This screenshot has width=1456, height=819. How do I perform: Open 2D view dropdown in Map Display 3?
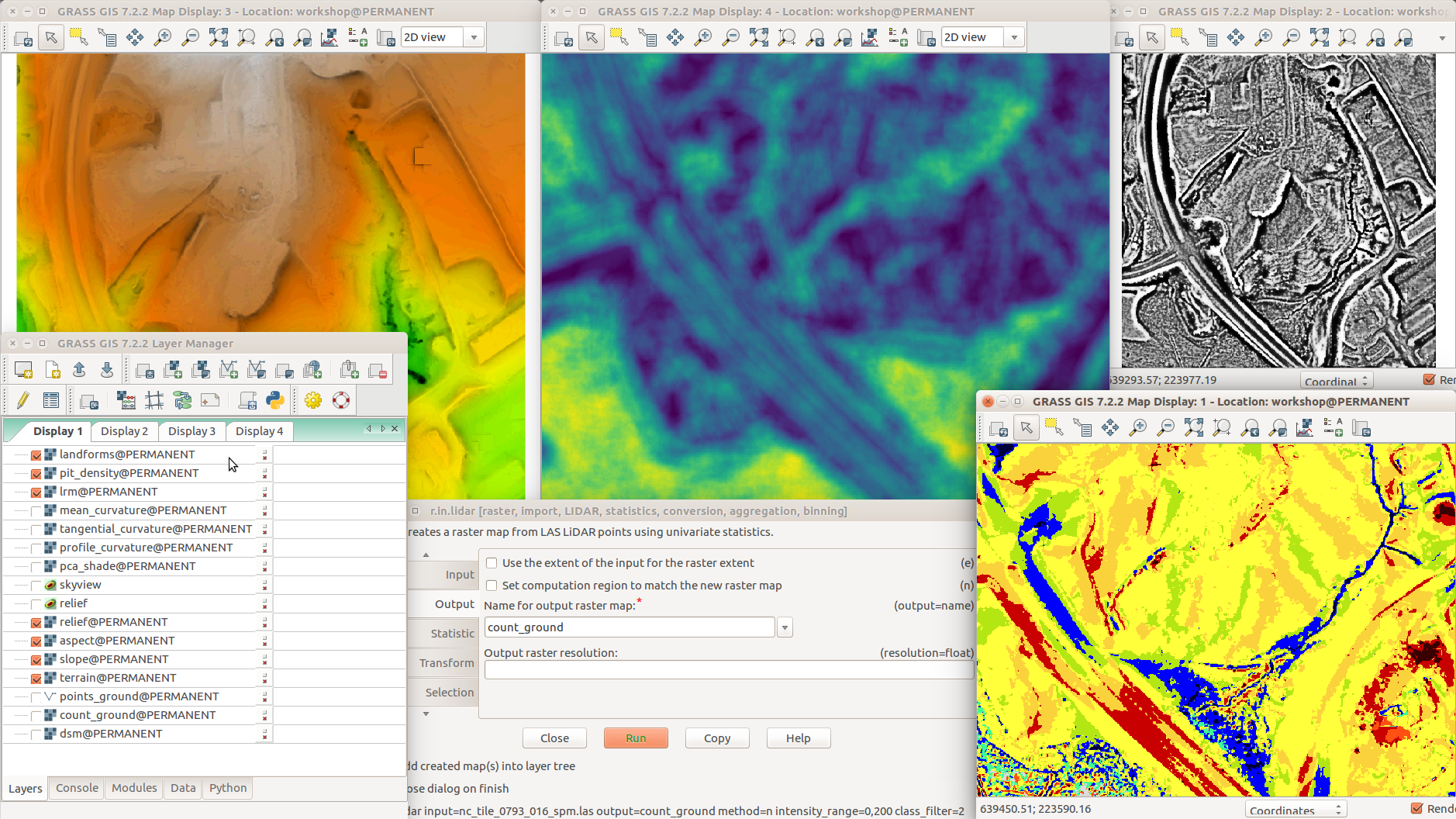click(474, 37)
